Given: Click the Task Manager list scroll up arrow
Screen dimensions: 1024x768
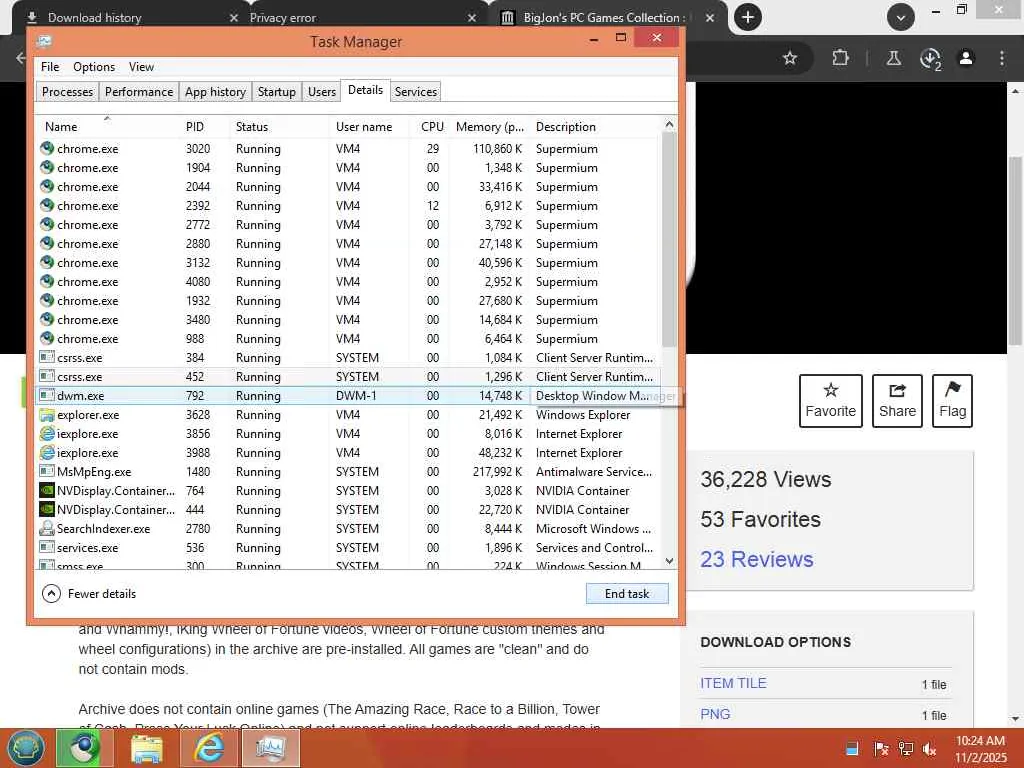Looking at the screenshot, I should tap(669, 124).
